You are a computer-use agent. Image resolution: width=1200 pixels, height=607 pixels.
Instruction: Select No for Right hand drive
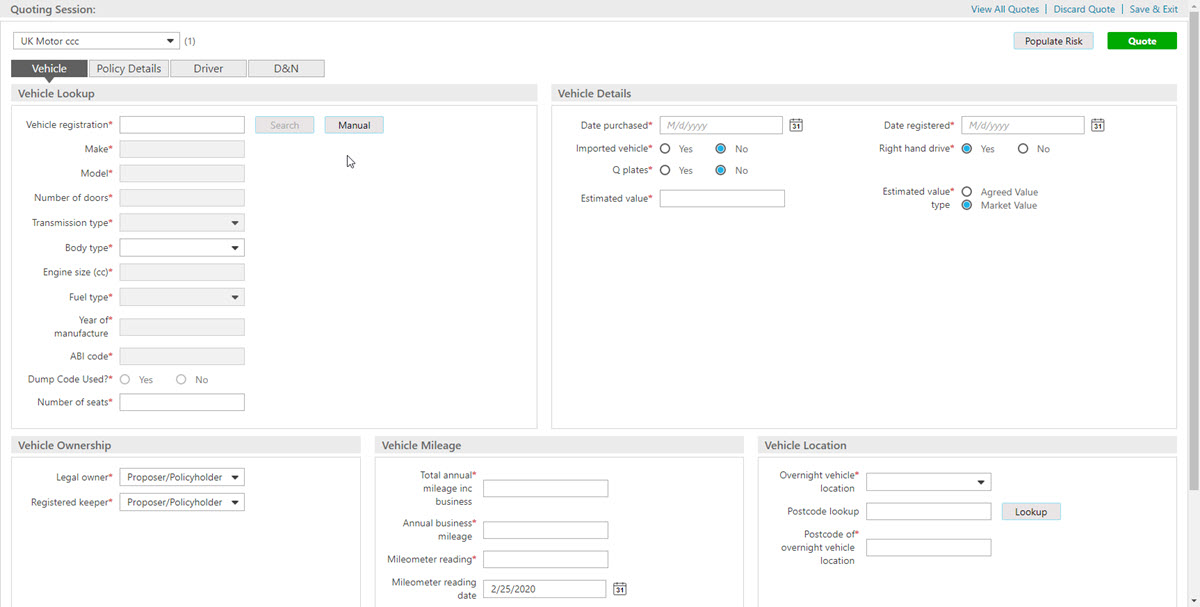tap(1023, 149)
